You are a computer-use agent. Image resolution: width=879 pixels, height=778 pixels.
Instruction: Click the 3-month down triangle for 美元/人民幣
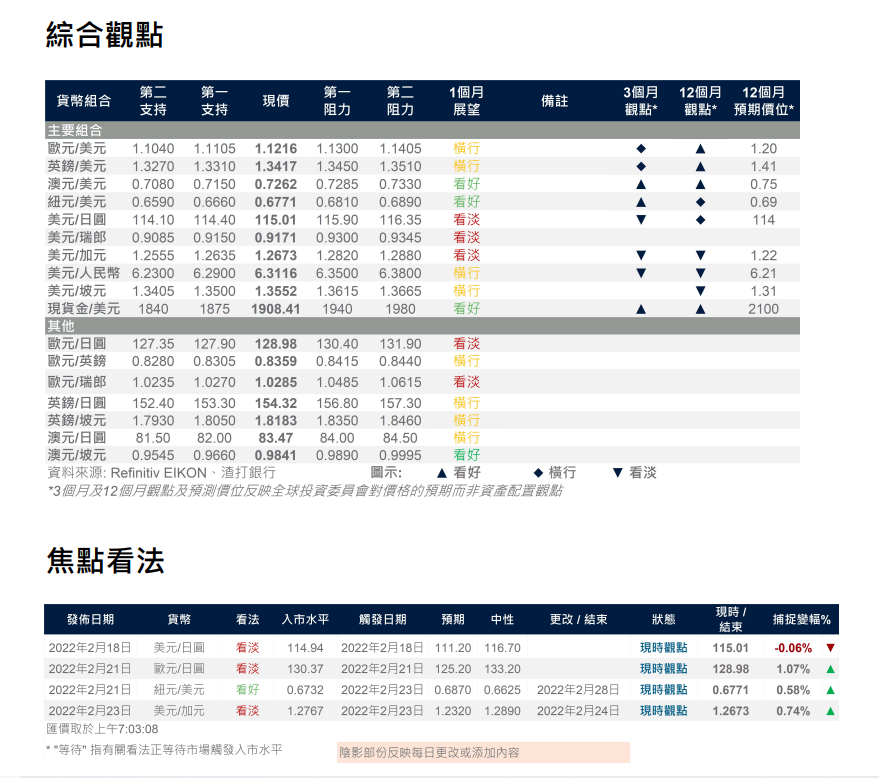click(641, 274)
